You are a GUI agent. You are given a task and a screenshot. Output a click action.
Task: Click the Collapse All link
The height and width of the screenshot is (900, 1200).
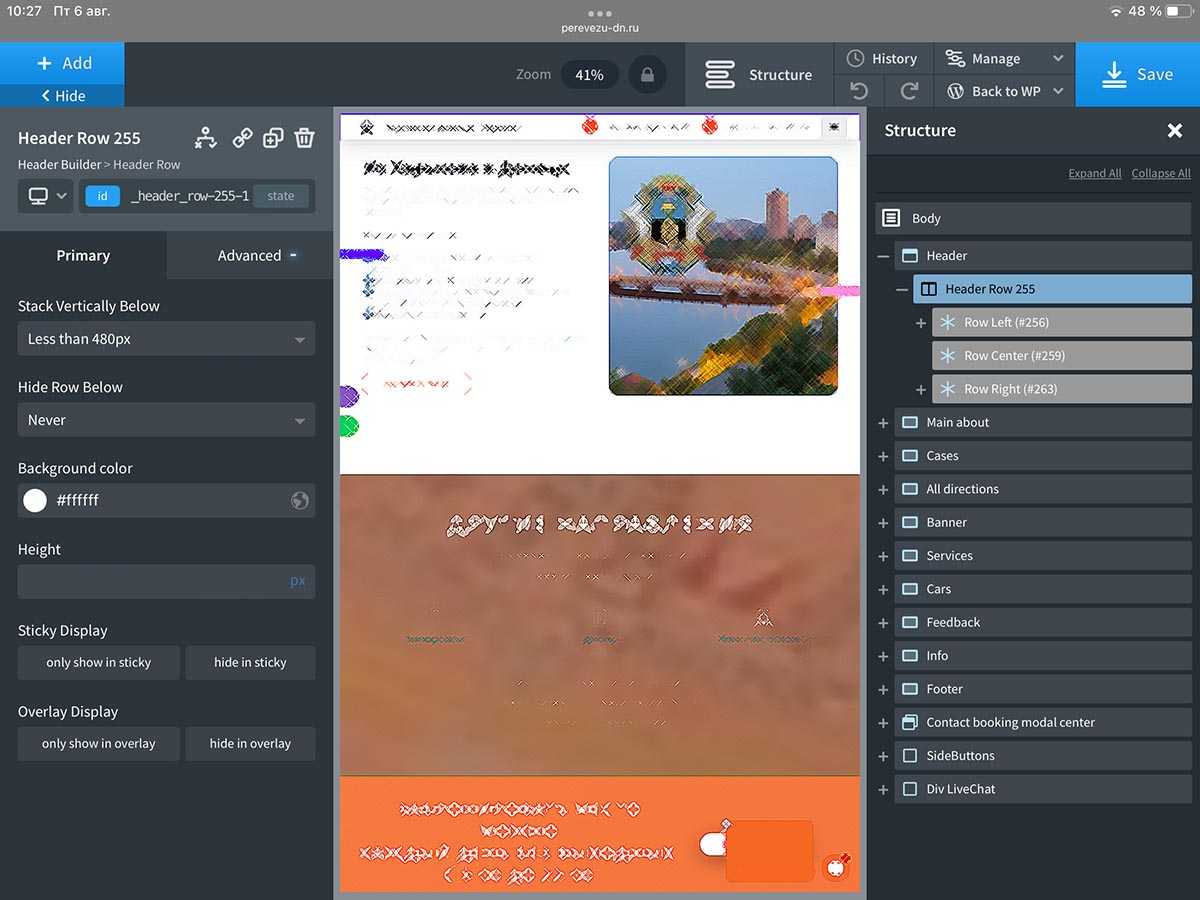point(1160,174)
